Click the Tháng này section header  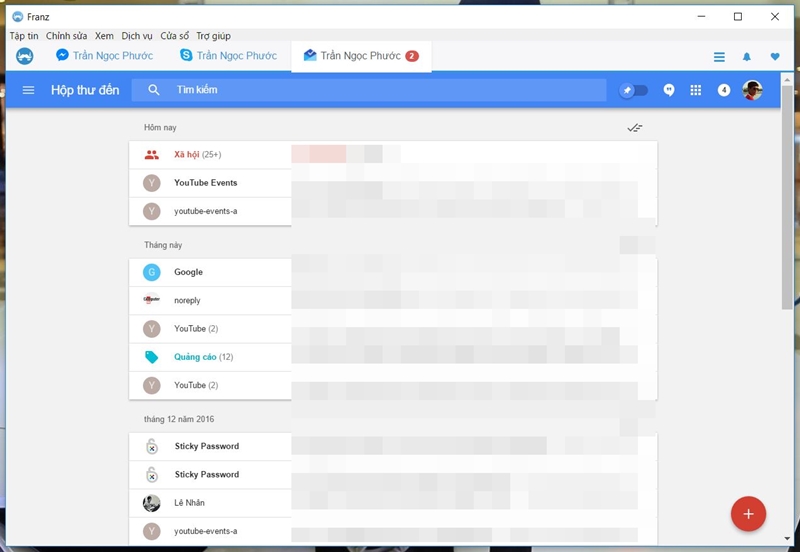(163, 245)
